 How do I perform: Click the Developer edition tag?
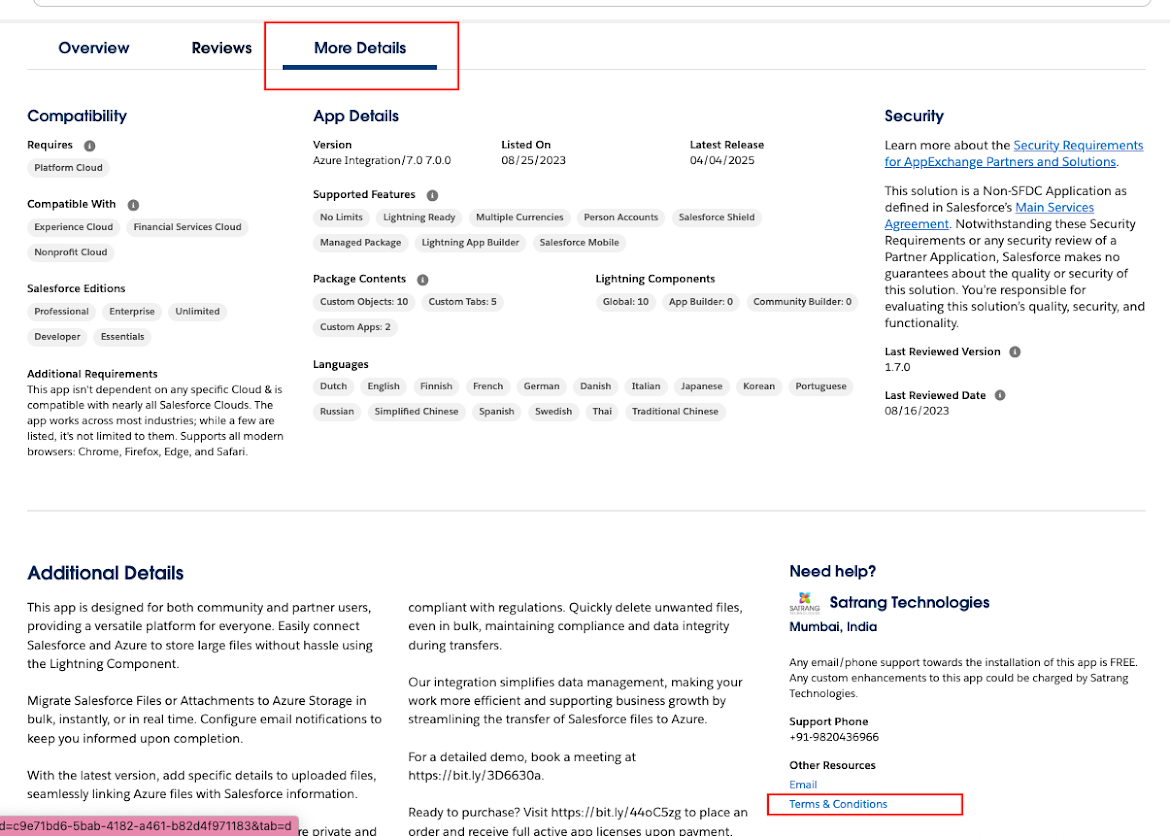[57, 337]
